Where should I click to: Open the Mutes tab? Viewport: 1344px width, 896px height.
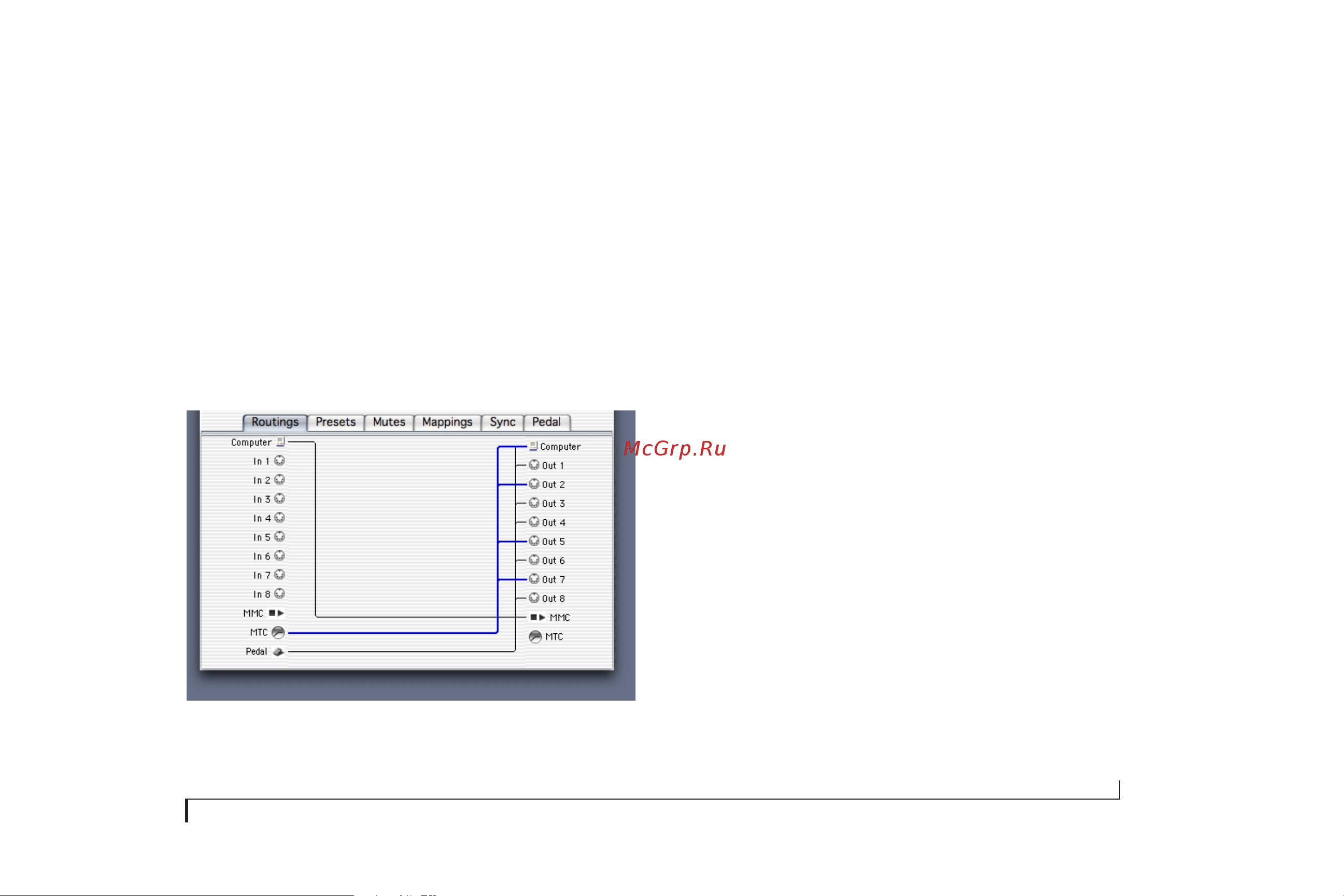point(389,422)
